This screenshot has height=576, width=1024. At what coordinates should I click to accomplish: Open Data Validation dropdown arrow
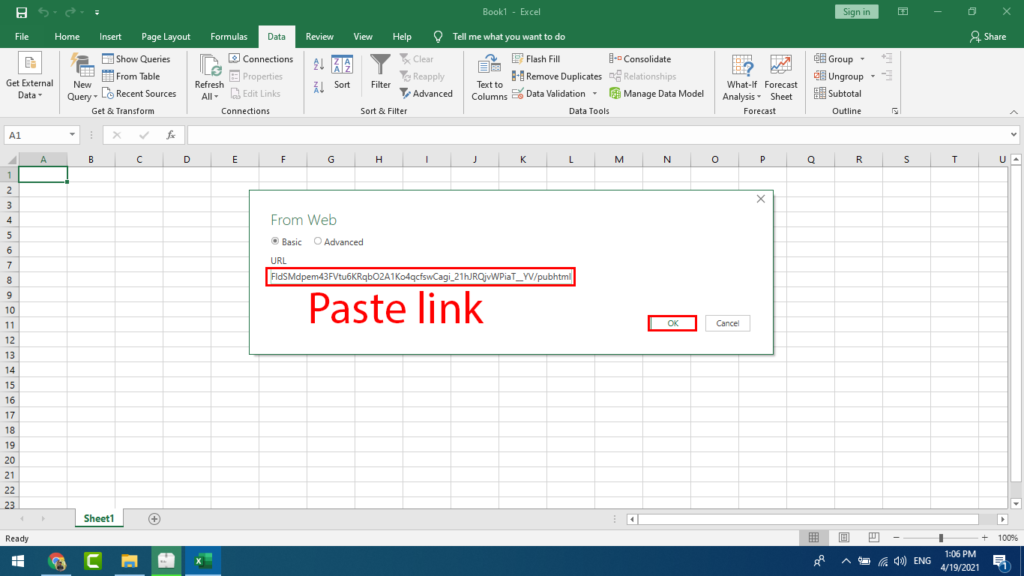tap(595, 93)
